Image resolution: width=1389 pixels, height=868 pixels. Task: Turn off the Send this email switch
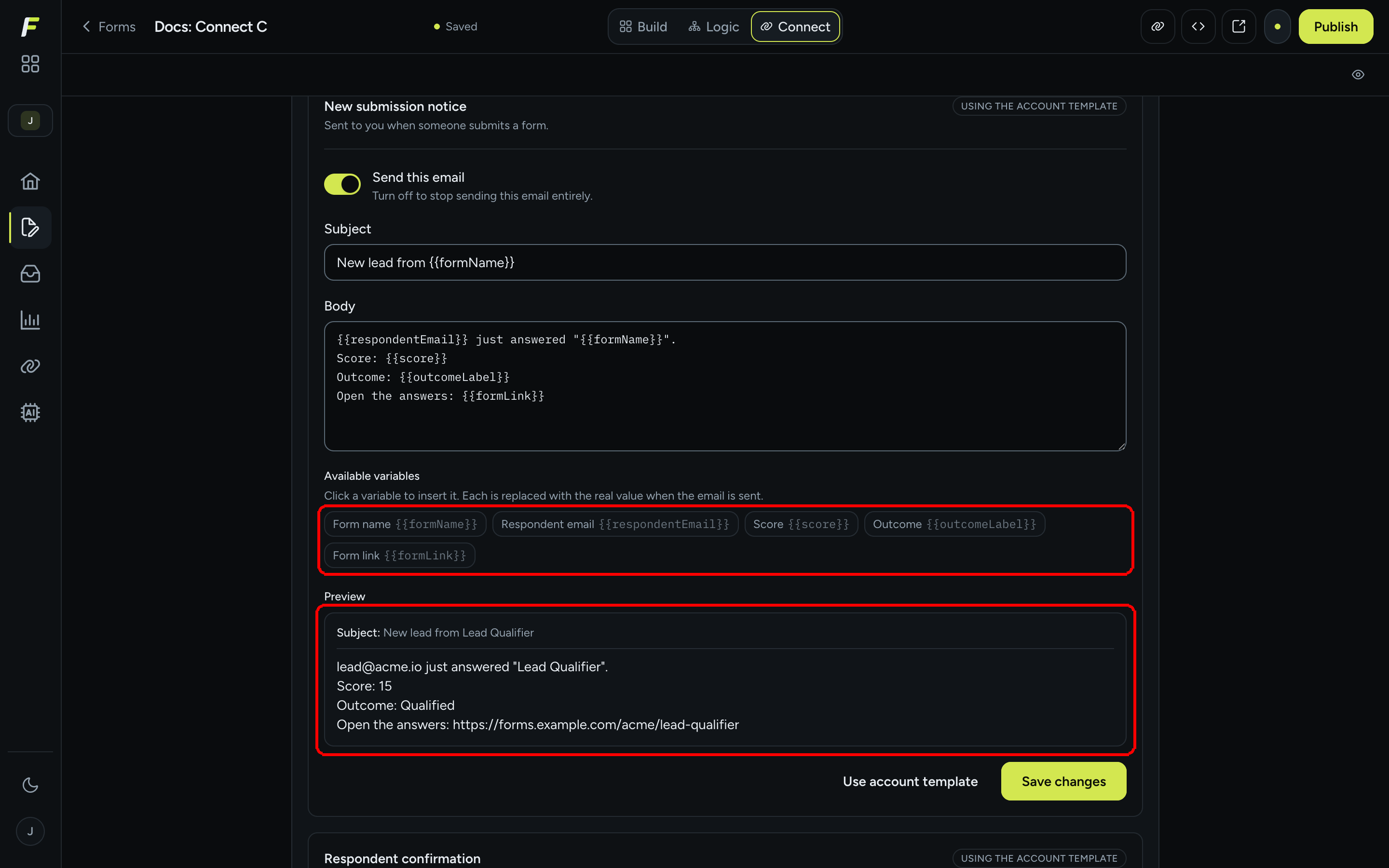[342, 184]
